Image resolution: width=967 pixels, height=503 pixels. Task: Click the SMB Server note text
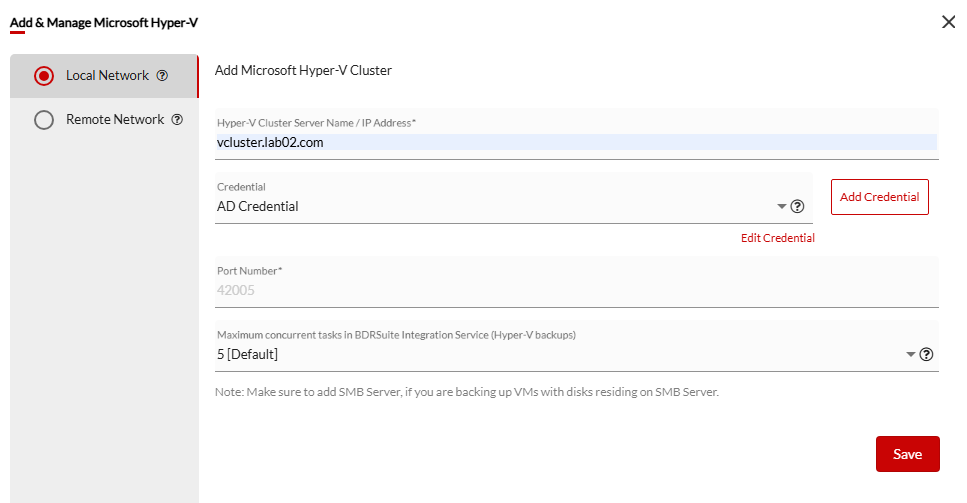pyautogui.click(x=466, y=392)
